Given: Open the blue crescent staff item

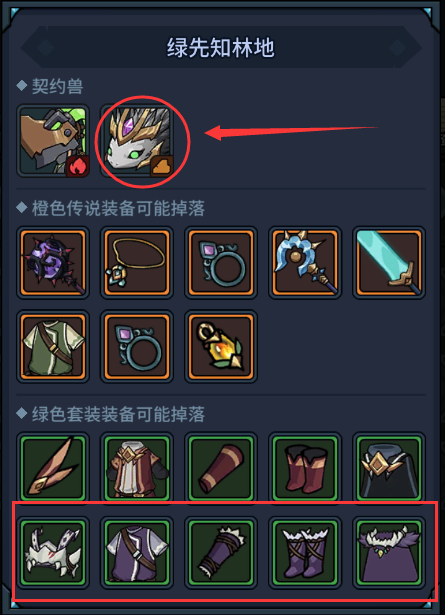Looking at the screenshot, I should 305,262.
